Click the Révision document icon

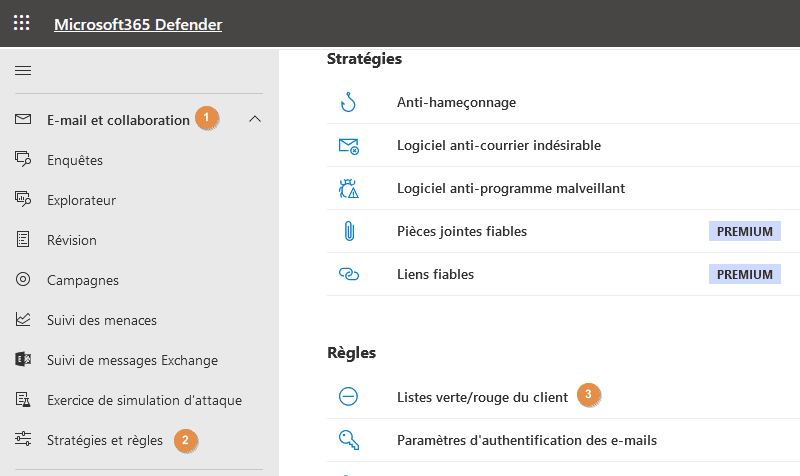pos(23,239)
